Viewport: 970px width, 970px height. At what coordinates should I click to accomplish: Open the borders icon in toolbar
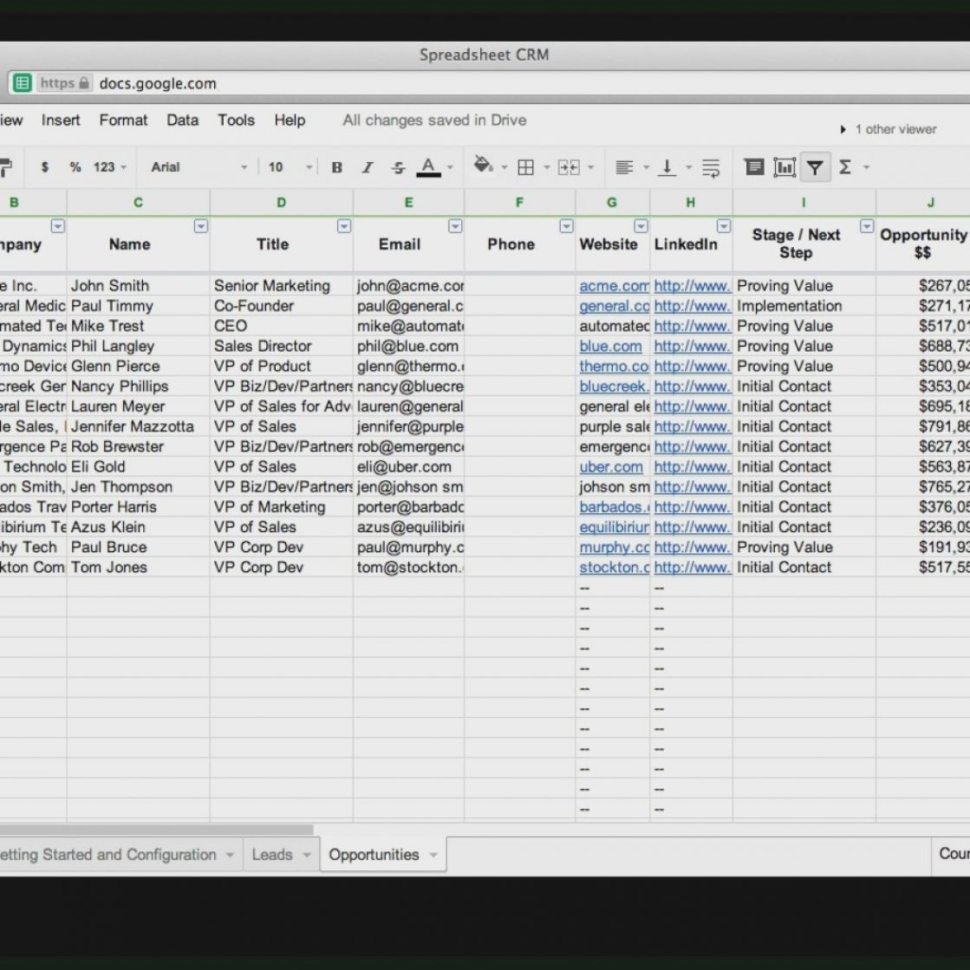click(x=527, y=167)
